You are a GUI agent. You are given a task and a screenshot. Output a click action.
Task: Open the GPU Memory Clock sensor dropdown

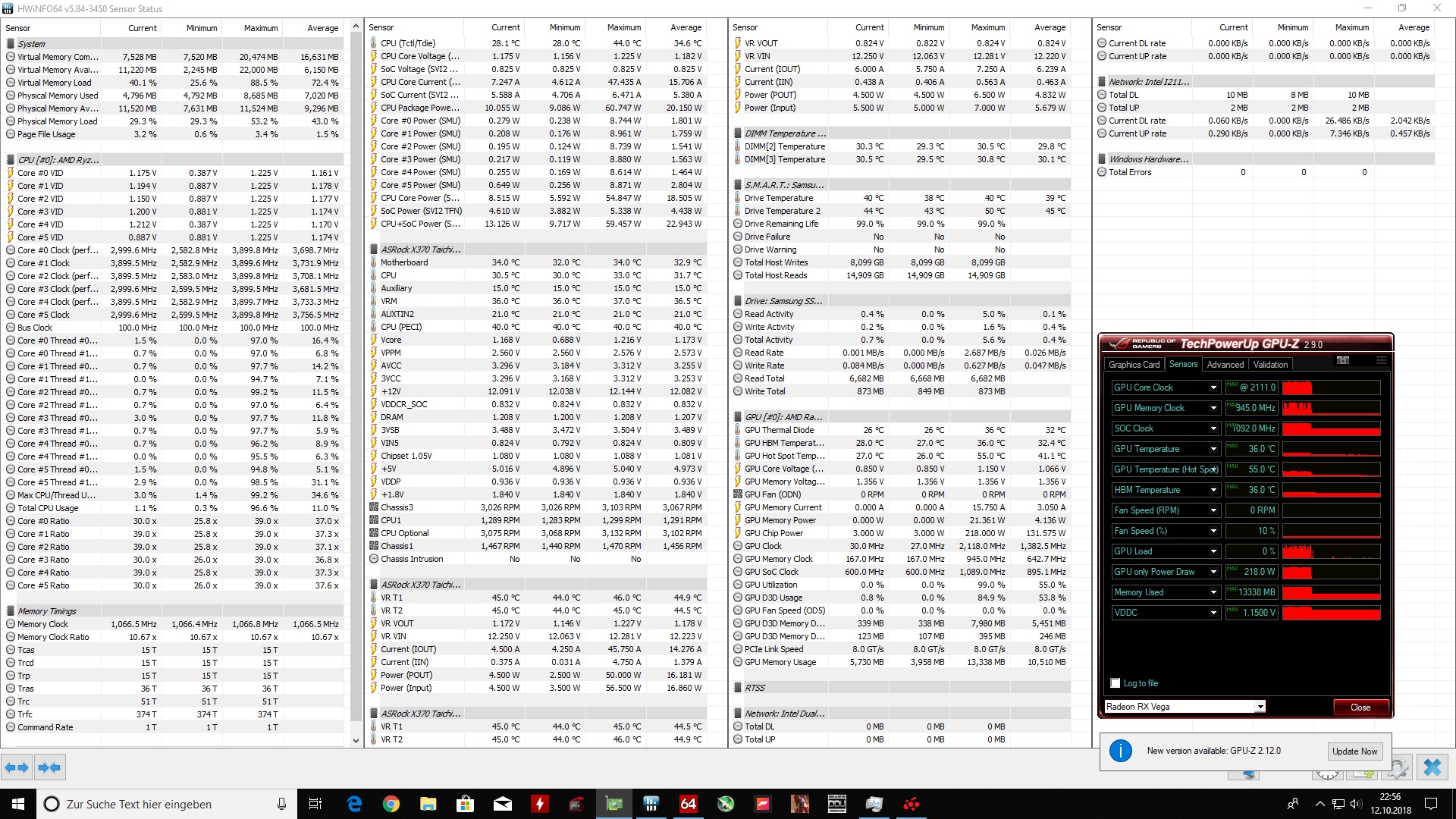tap(1213, 408)
